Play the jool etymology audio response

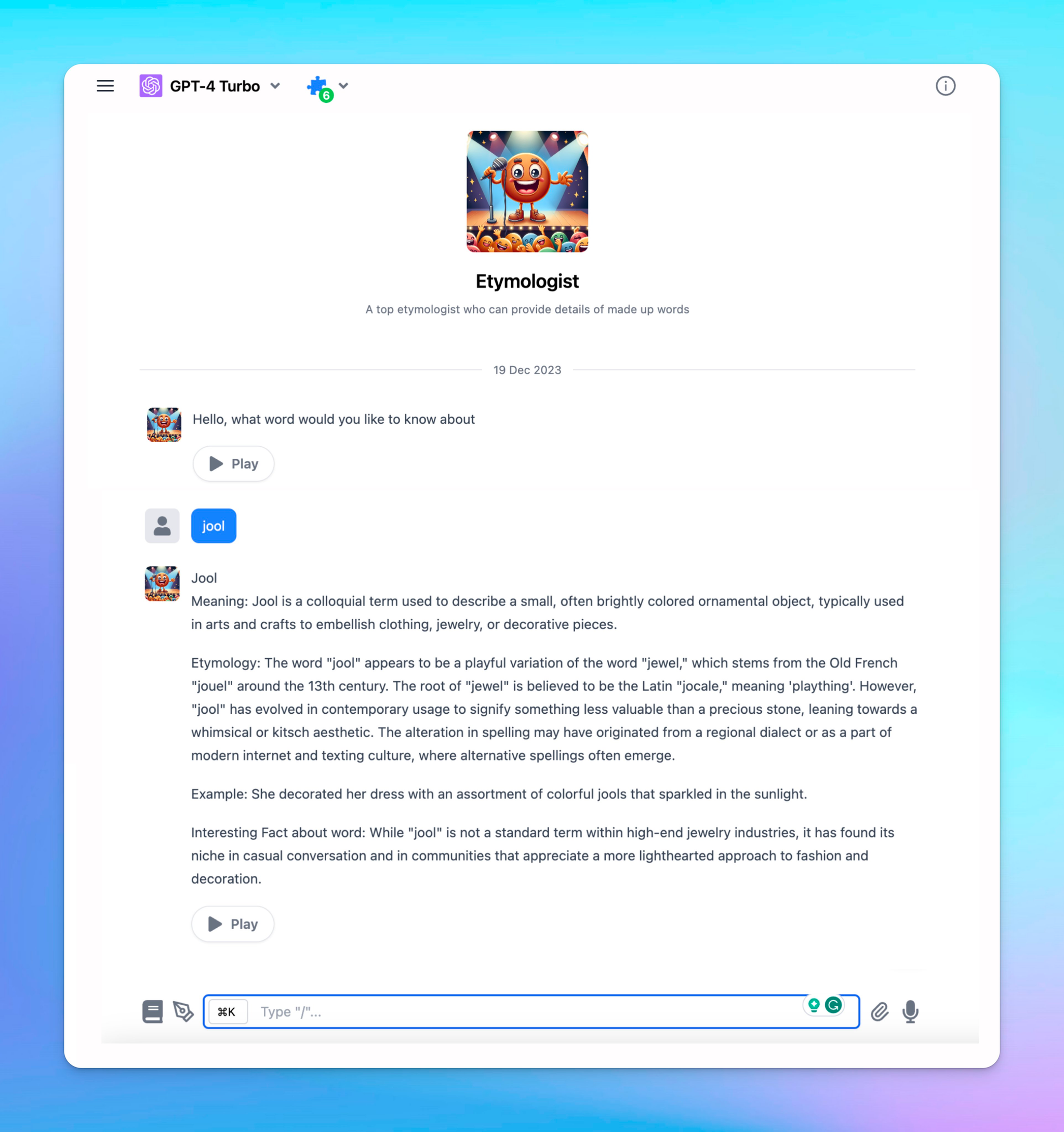click(x=233, y=923)
